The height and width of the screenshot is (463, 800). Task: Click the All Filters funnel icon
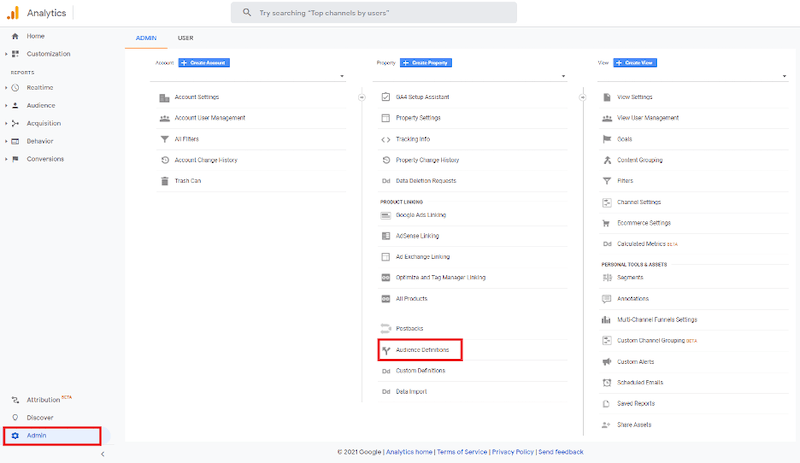(164, 139)
